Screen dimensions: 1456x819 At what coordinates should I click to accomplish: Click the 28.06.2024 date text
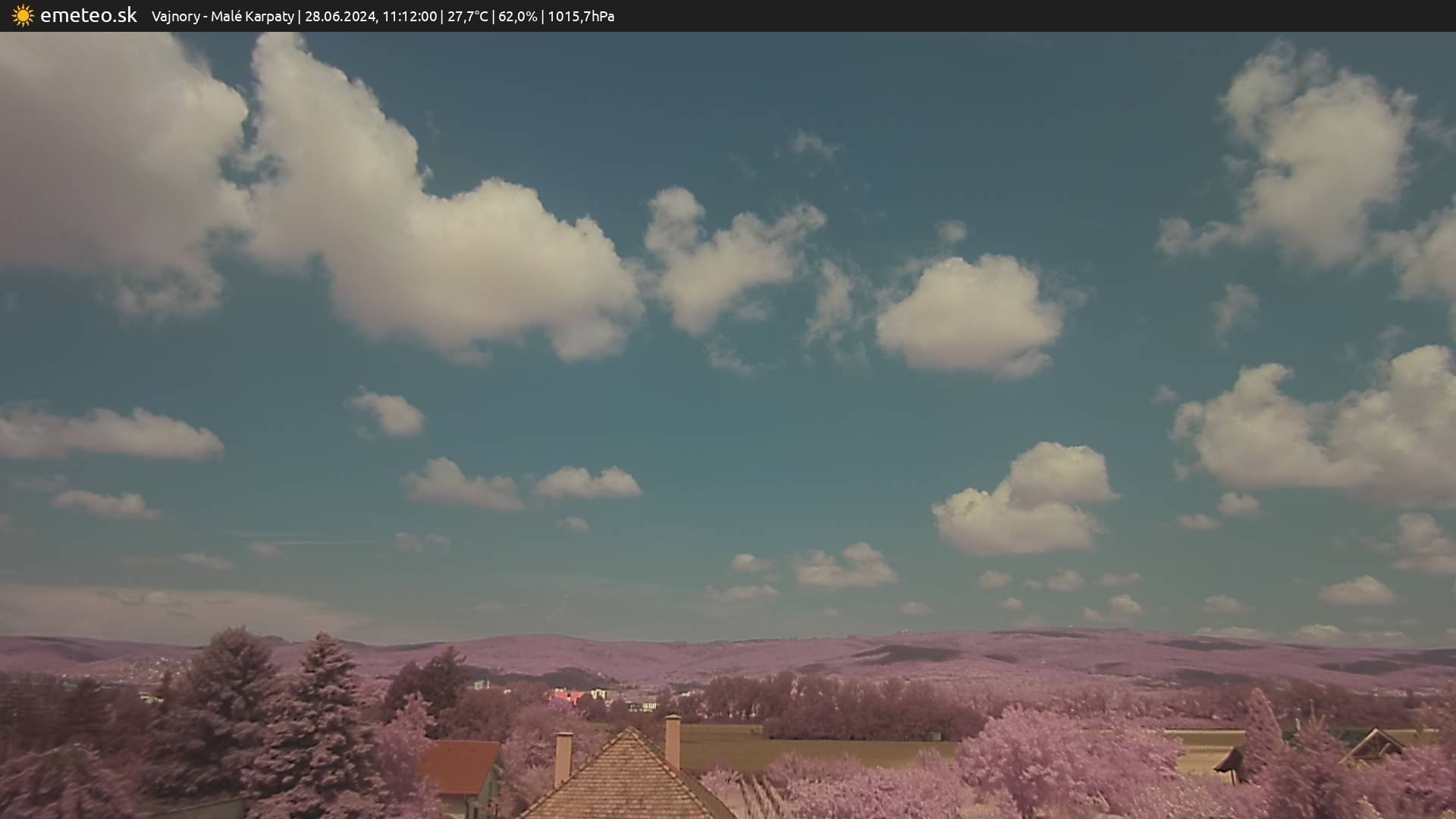[x=340, y=16]
